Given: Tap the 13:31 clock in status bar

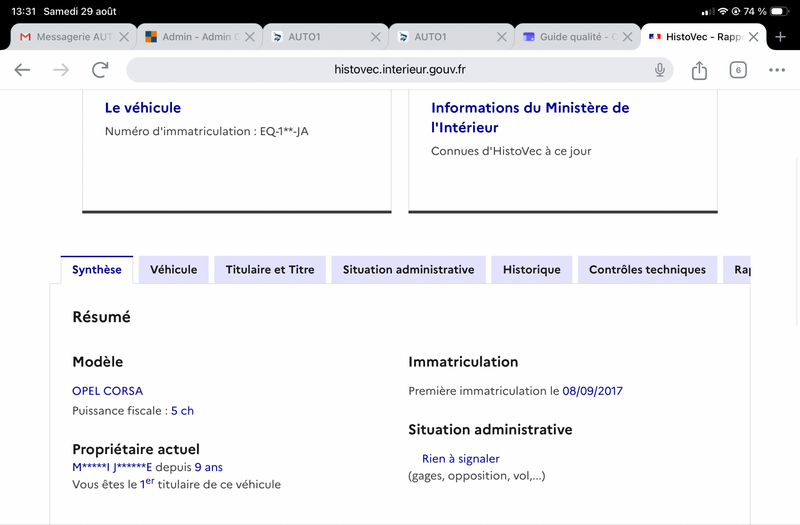Looking at the screenshot, I should click(x=23, y=11).
